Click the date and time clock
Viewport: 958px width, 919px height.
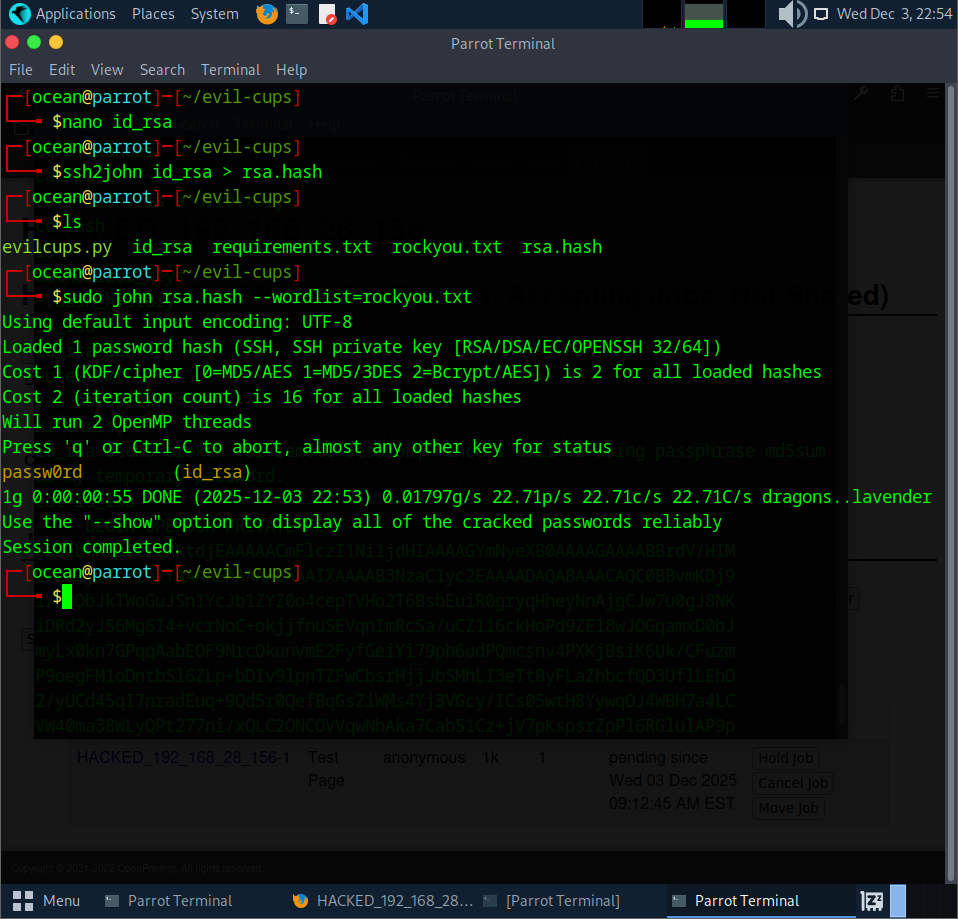[894, 14]
